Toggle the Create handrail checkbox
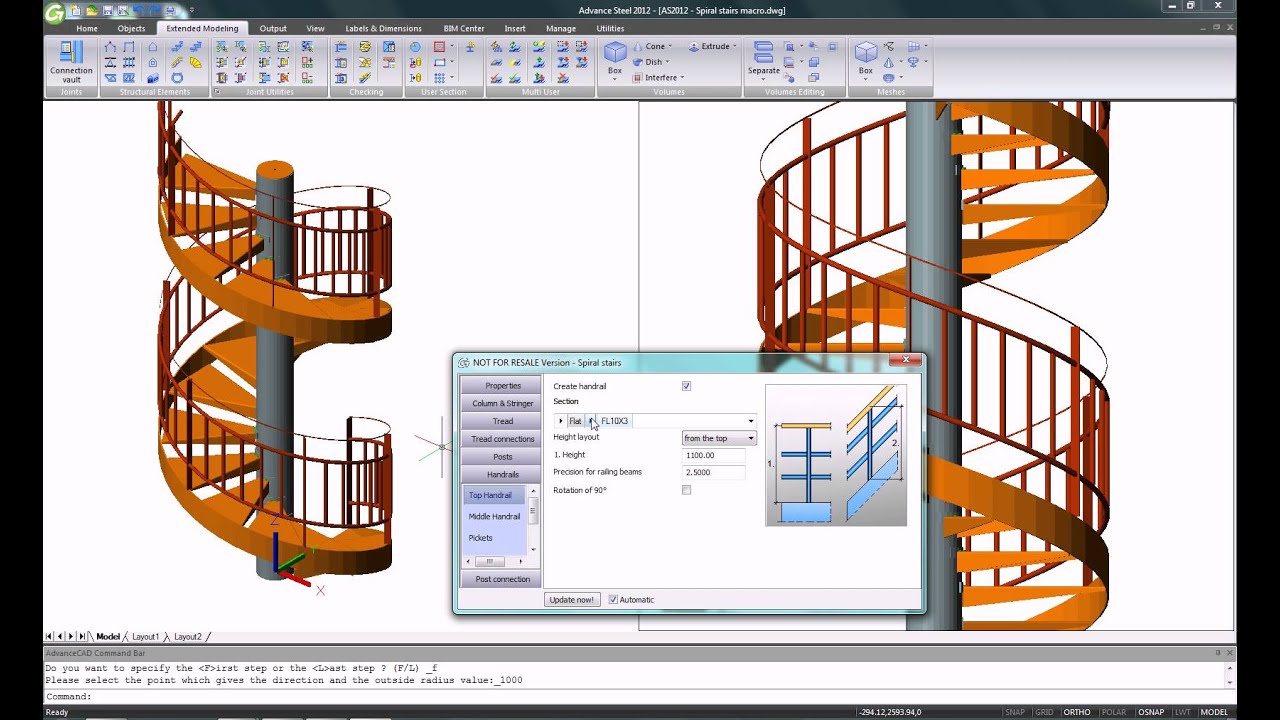 (686, 386)
